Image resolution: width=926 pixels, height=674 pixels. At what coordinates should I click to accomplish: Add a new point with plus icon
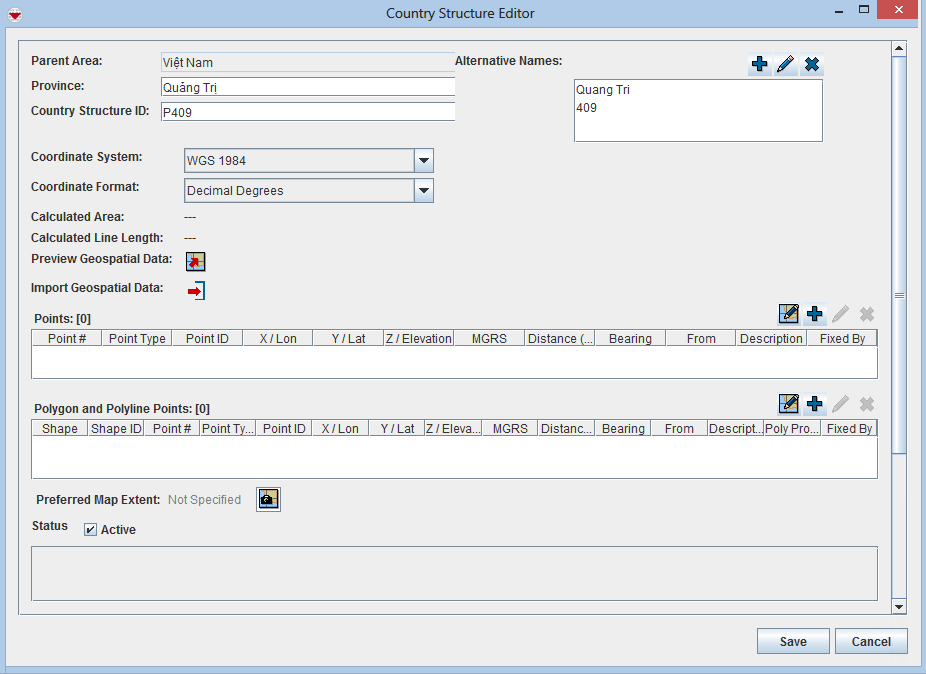point(815,314)
